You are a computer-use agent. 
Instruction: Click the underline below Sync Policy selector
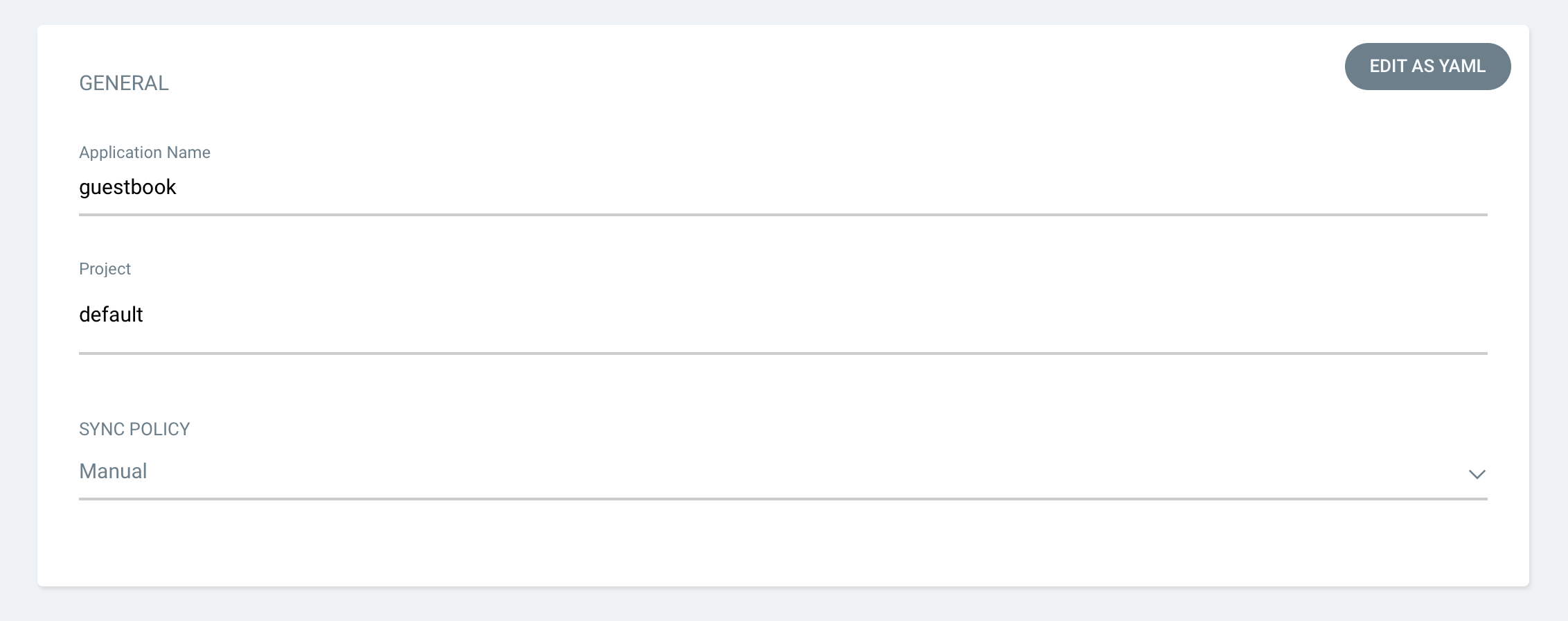pyautogui.click(x=783, y=498)
